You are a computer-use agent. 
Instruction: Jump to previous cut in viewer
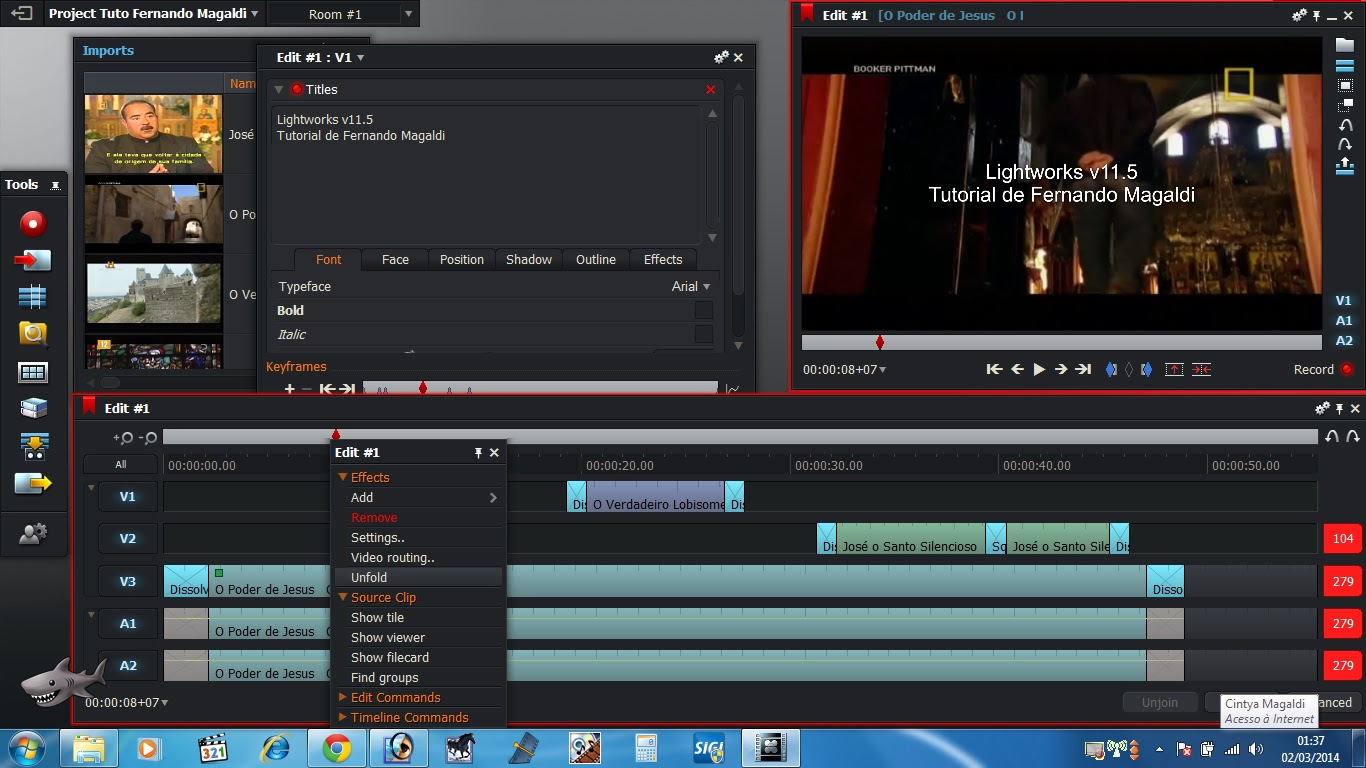pos(994,369)
